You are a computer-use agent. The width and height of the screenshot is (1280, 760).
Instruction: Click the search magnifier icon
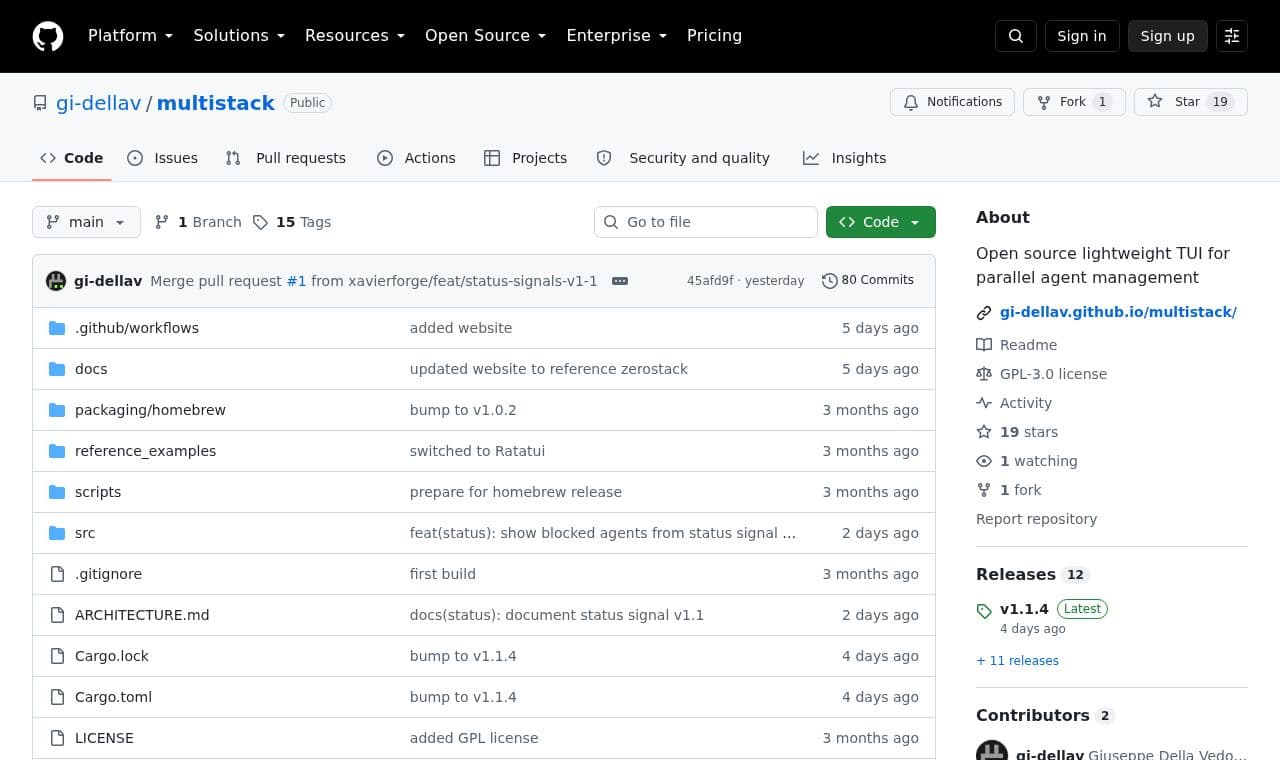pyautogui.click(x=1016, y=36)
